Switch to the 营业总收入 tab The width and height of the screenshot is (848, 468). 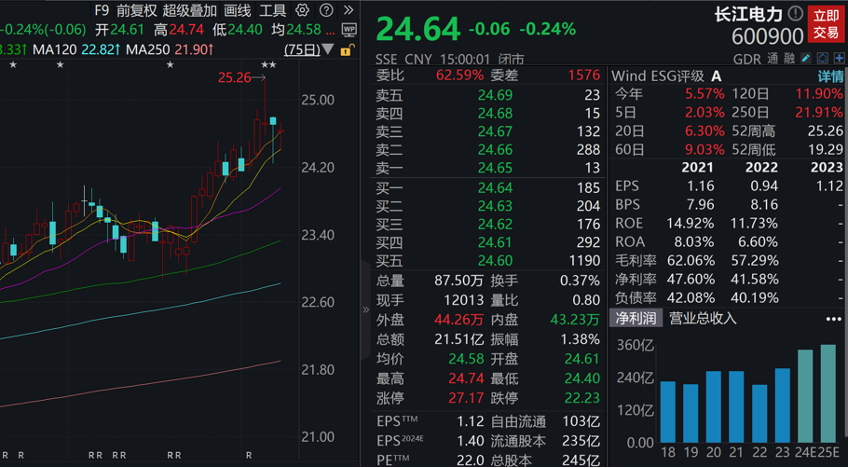point(702,318)
